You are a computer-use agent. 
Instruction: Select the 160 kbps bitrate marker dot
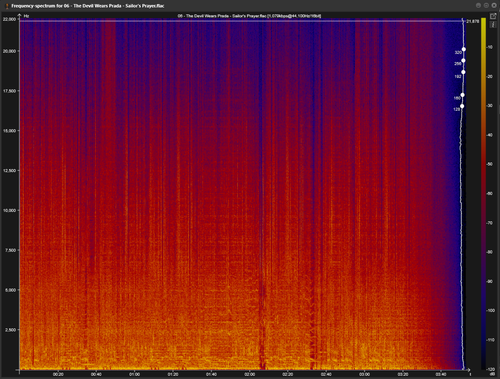coord(462,95)
